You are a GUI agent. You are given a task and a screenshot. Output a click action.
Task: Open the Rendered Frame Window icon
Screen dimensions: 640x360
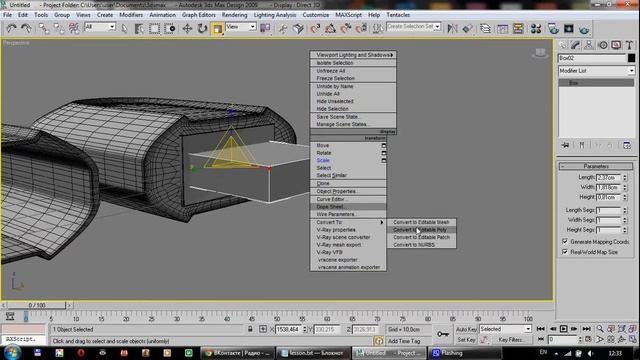(569, 28)
